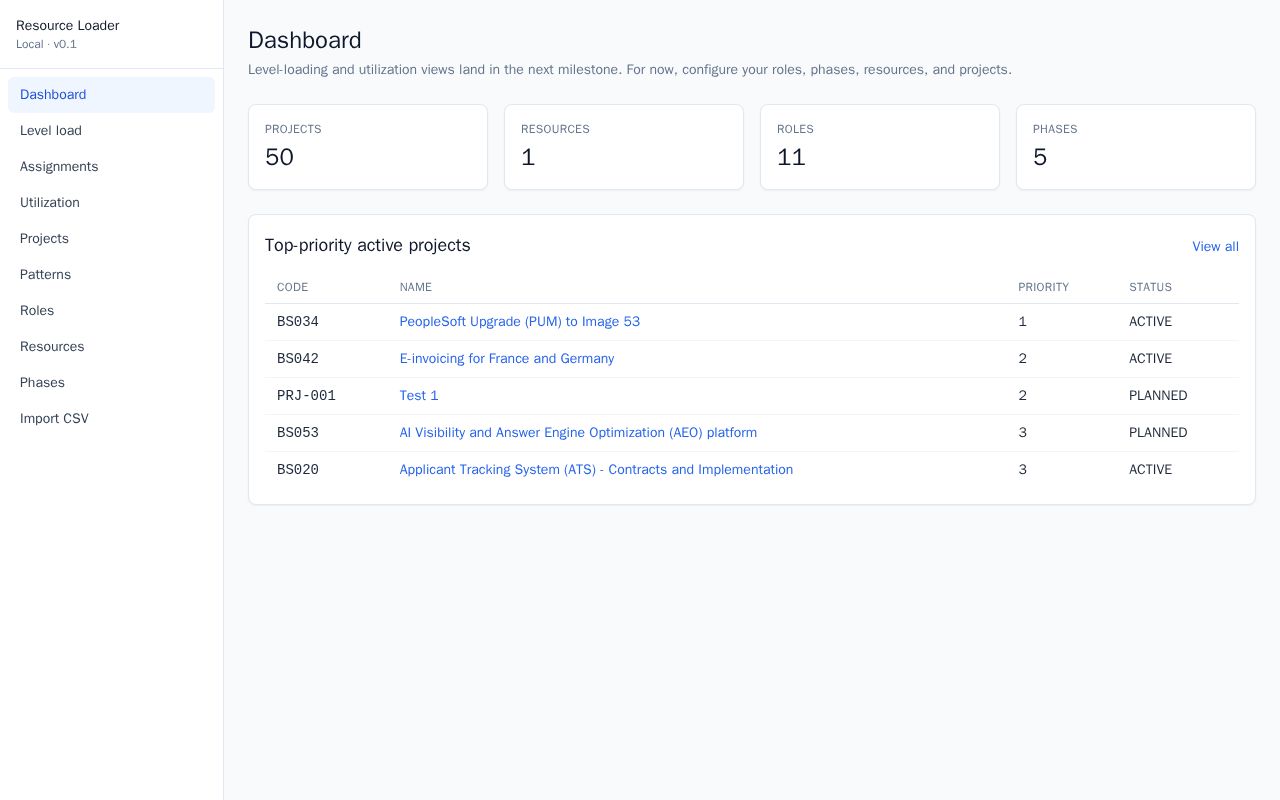Open E-invoicing for France and Germany project
Image resolution: width=1280 pixels, height=800 pixels.
[x=507, y=359]
